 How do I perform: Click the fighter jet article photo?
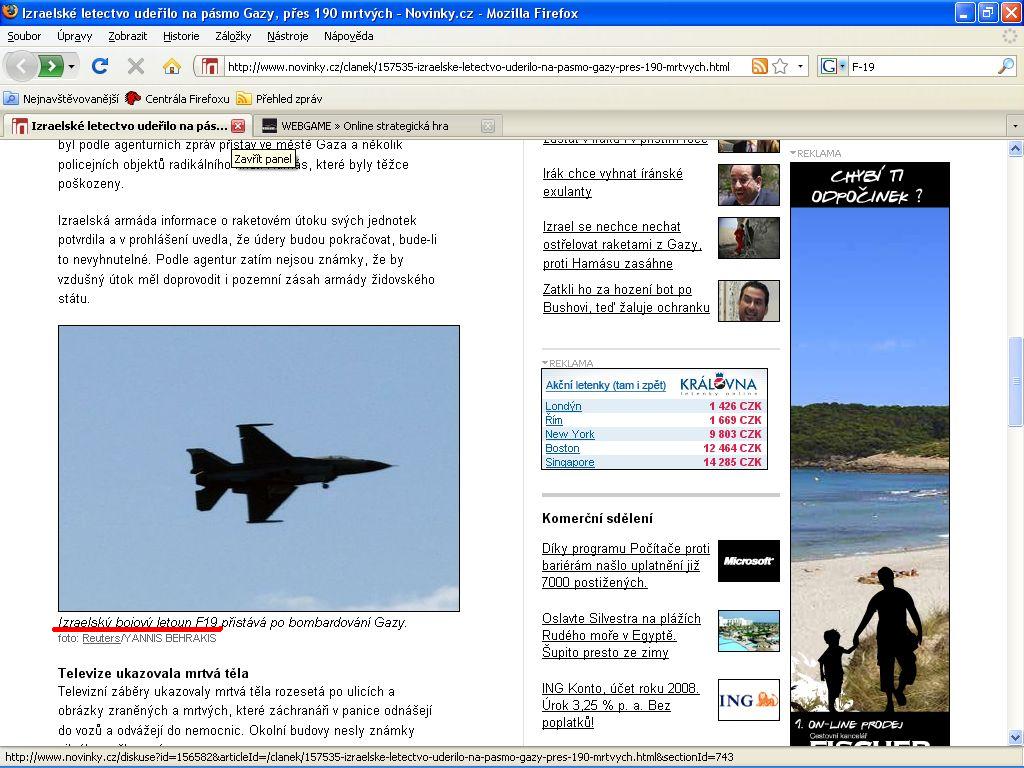[259, 468]
